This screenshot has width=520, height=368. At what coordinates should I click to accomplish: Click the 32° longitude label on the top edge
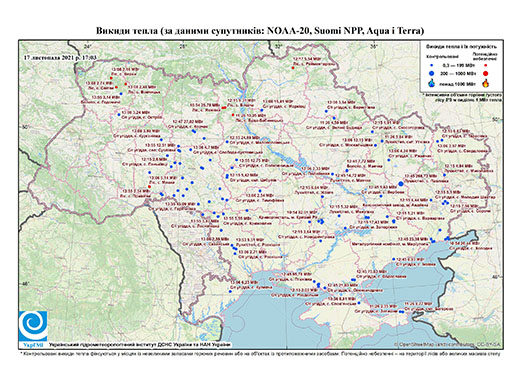(x=278, y=47)
